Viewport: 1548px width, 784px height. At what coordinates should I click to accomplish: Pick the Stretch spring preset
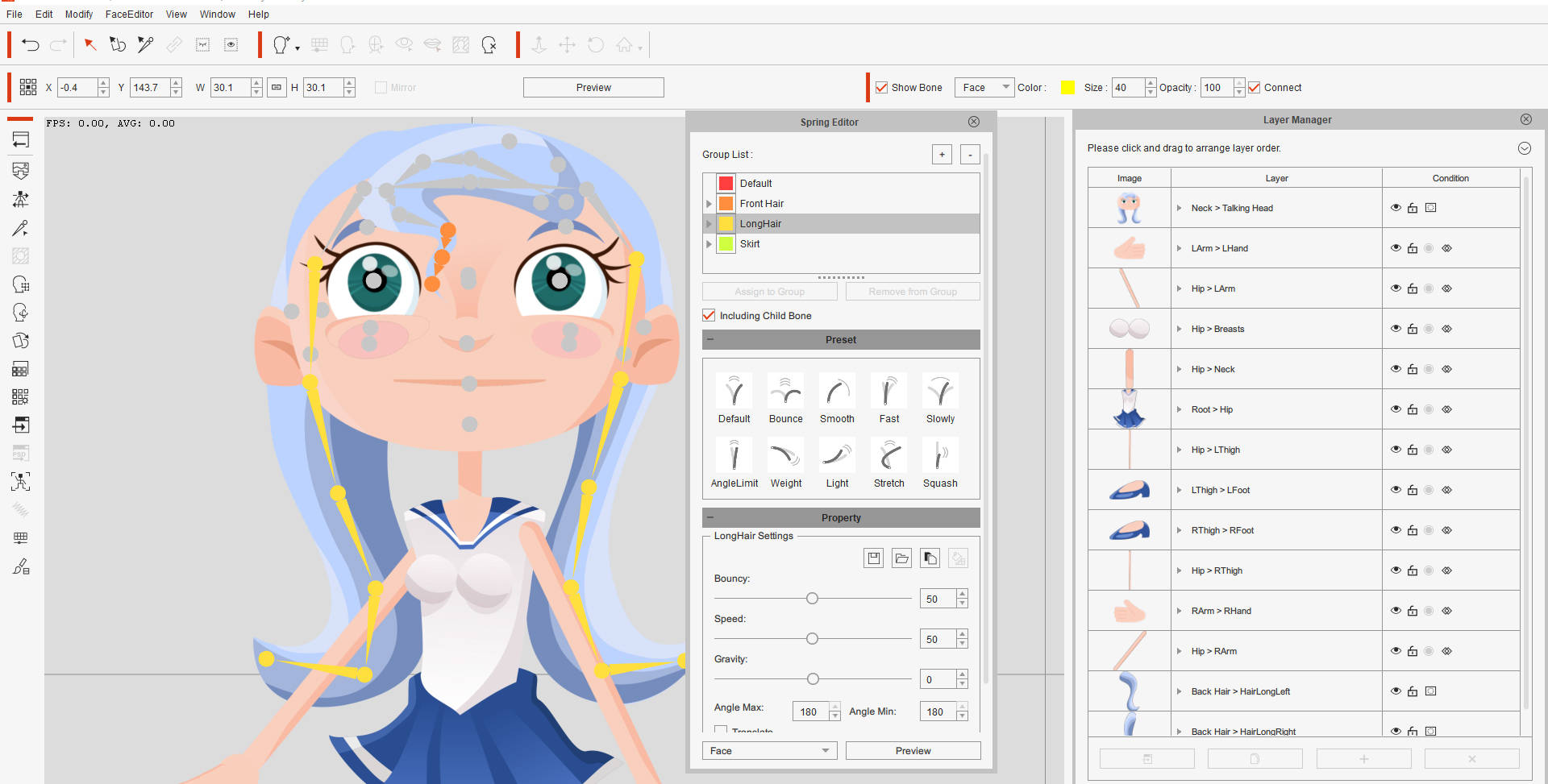click(x=888, y=457)
